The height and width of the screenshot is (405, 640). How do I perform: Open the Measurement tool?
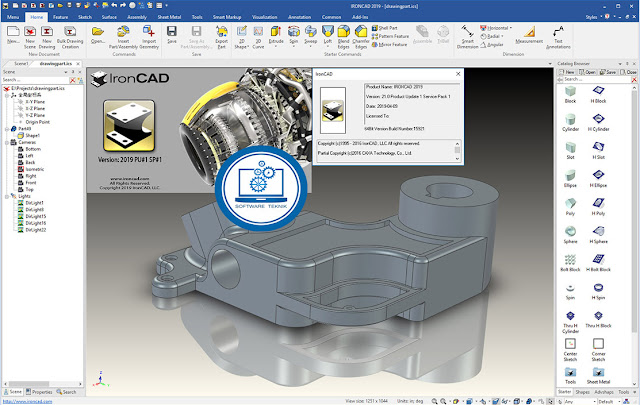[x=529, y=35]
